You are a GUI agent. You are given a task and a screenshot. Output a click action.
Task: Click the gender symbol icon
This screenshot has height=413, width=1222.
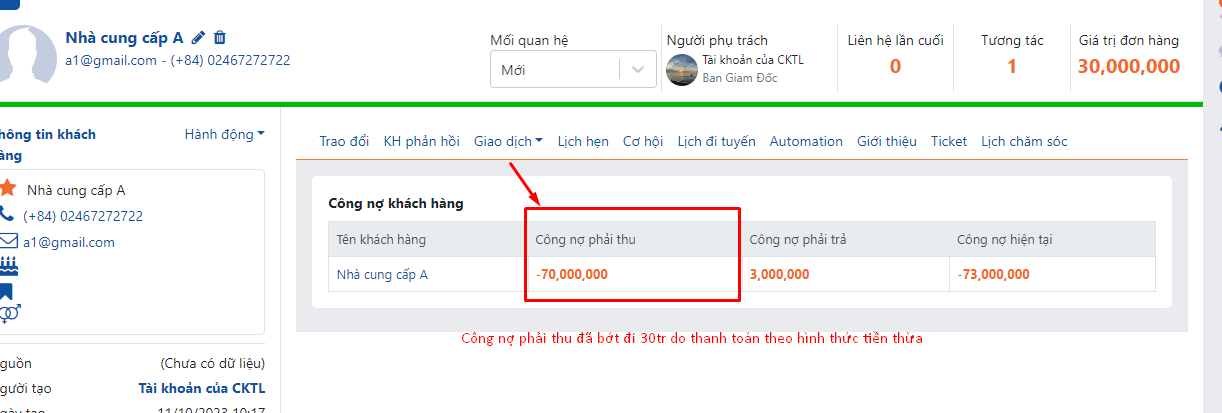(x=9, y=314)
